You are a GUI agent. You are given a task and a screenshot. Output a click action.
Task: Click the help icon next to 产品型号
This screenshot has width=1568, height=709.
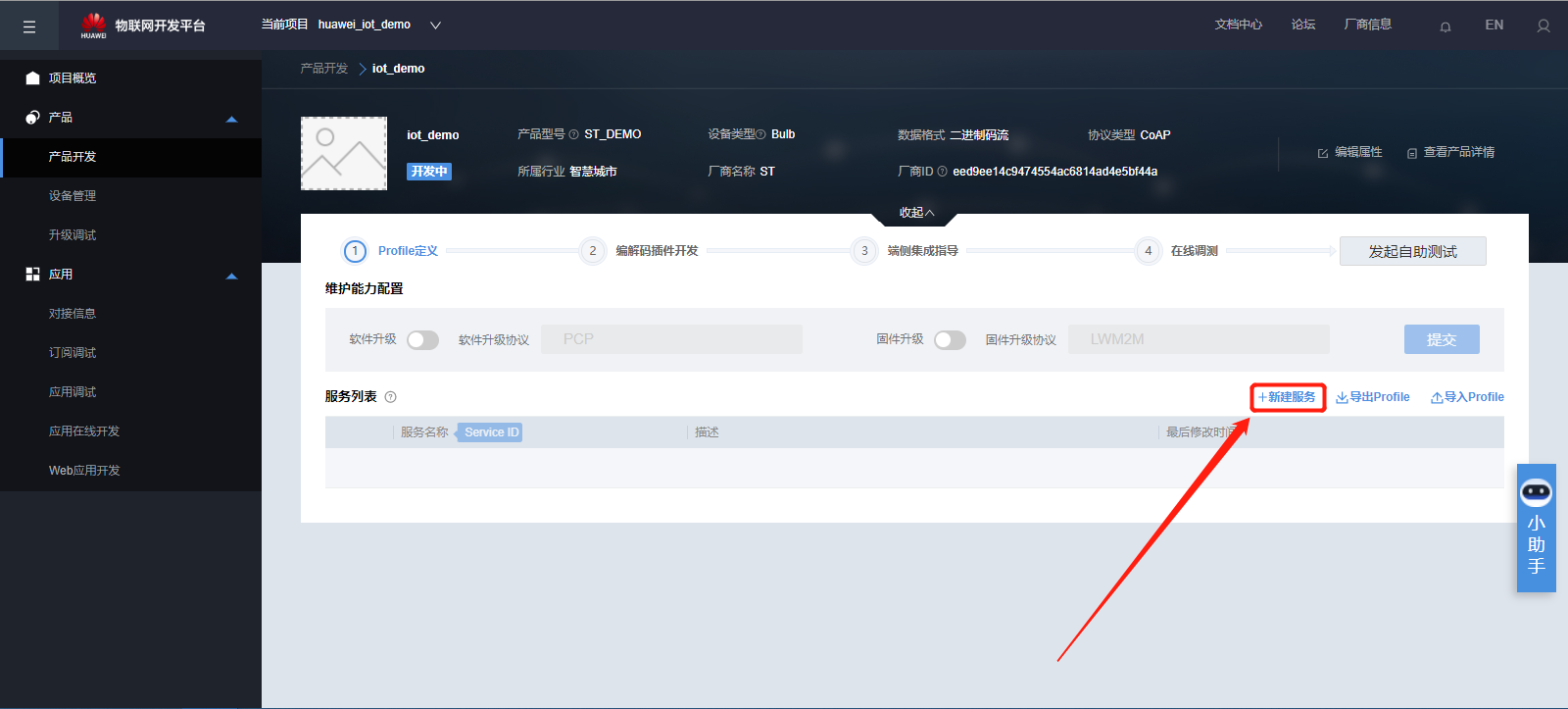pos(574,134)
